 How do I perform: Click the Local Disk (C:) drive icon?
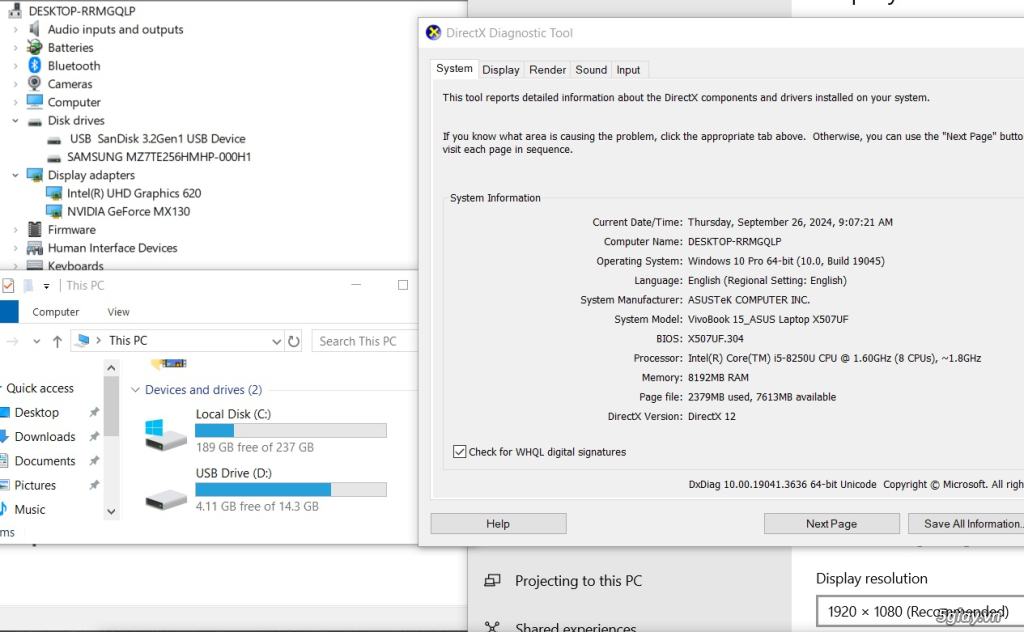tap(166, 434)
